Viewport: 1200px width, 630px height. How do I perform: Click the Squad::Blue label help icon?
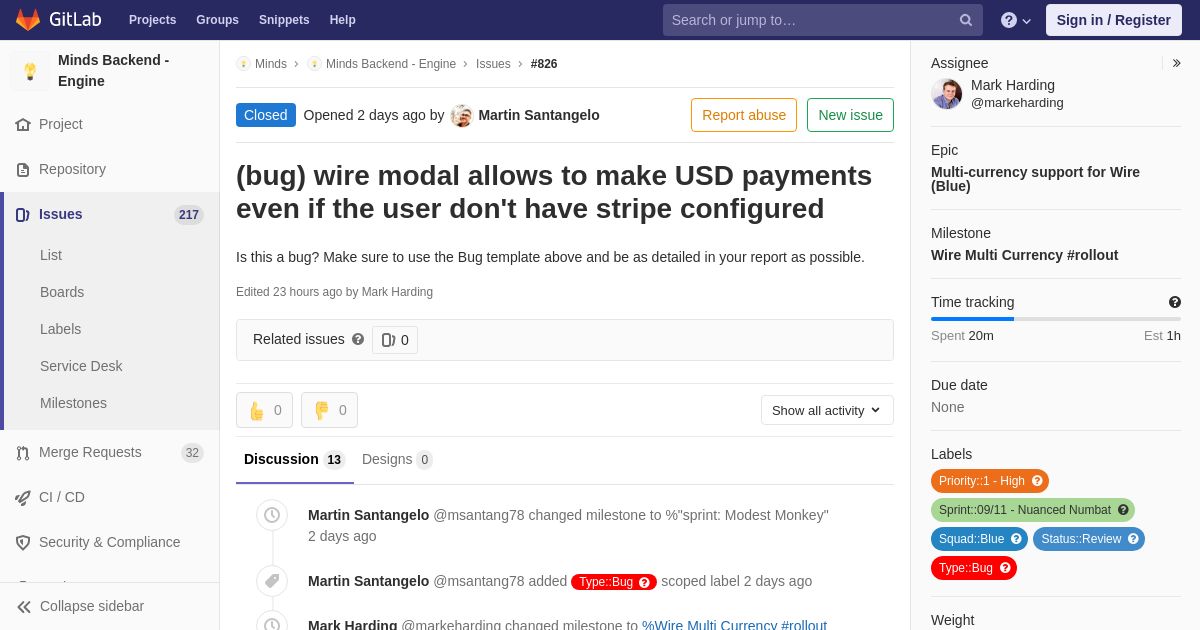1016,539
